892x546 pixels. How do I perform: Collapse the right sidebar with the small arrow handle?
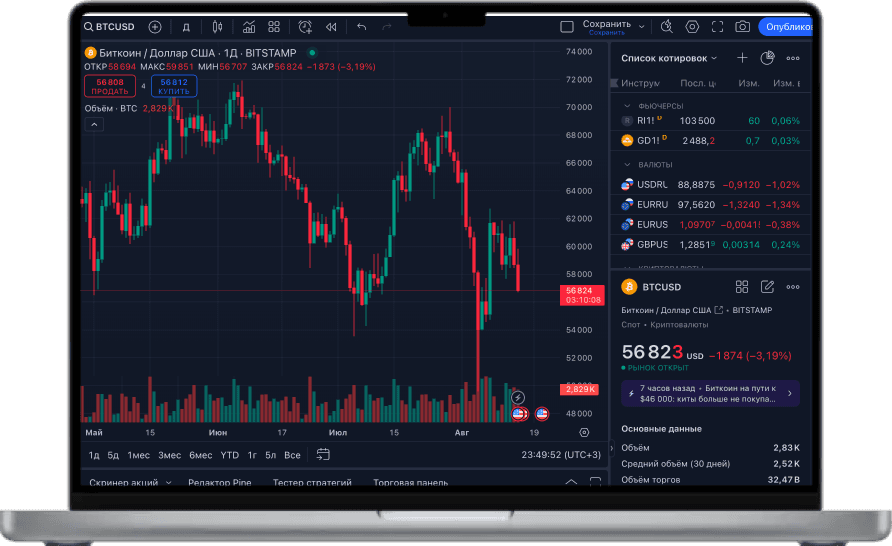[x=612, y=448]
